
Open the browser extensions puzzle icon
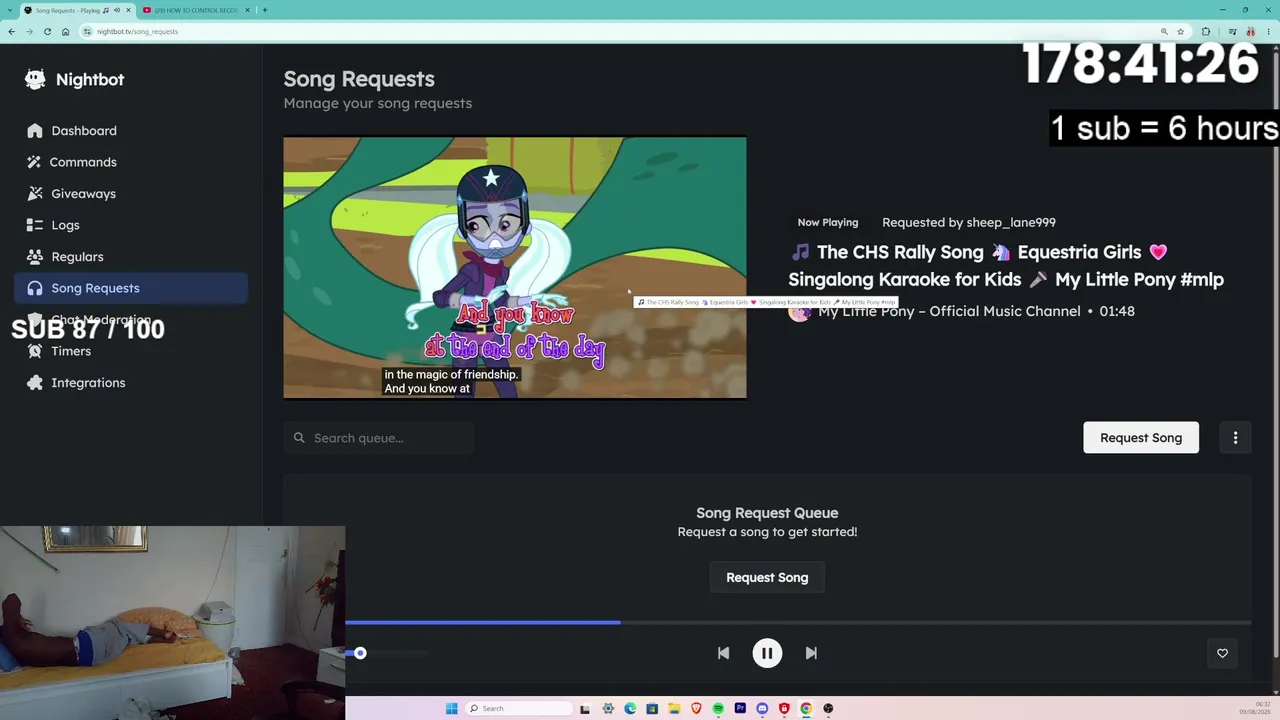coord(1206,31)
